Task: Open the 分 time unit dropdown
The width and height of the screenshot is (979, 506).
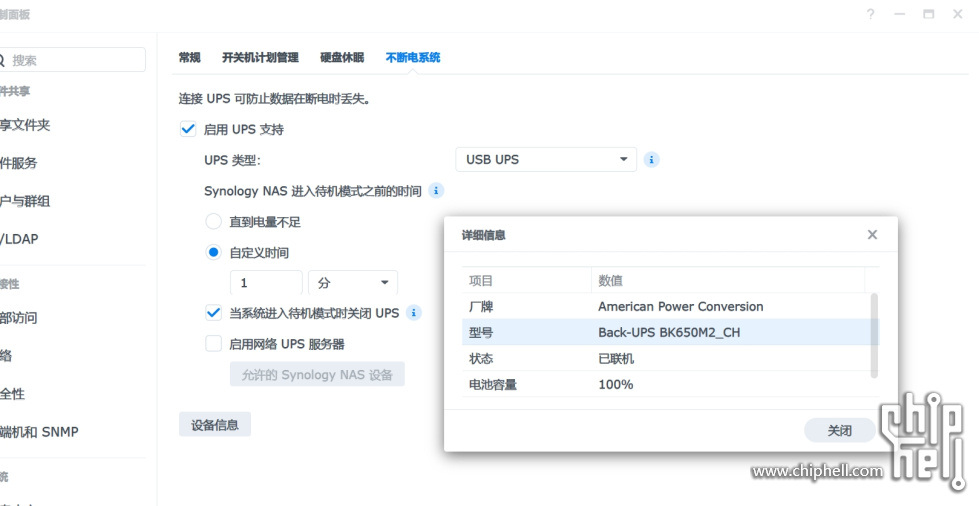Action: tap(353, 283)
